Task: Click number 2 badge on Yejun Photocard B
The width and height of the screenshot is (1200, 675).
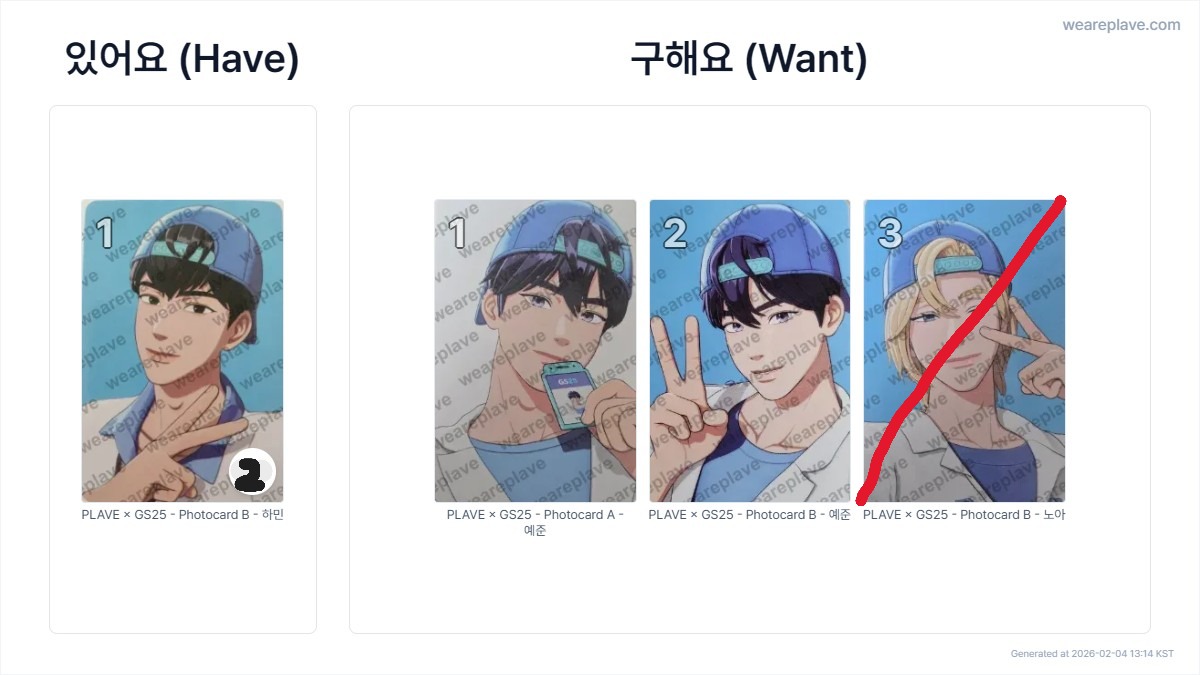Action: (674, 234)
